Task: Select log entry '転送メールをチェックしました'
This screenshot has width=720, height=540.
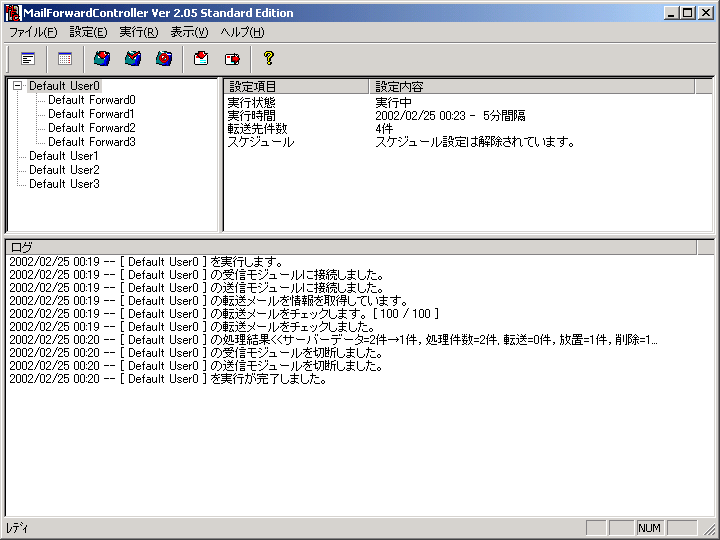Action: pos(192,326)
